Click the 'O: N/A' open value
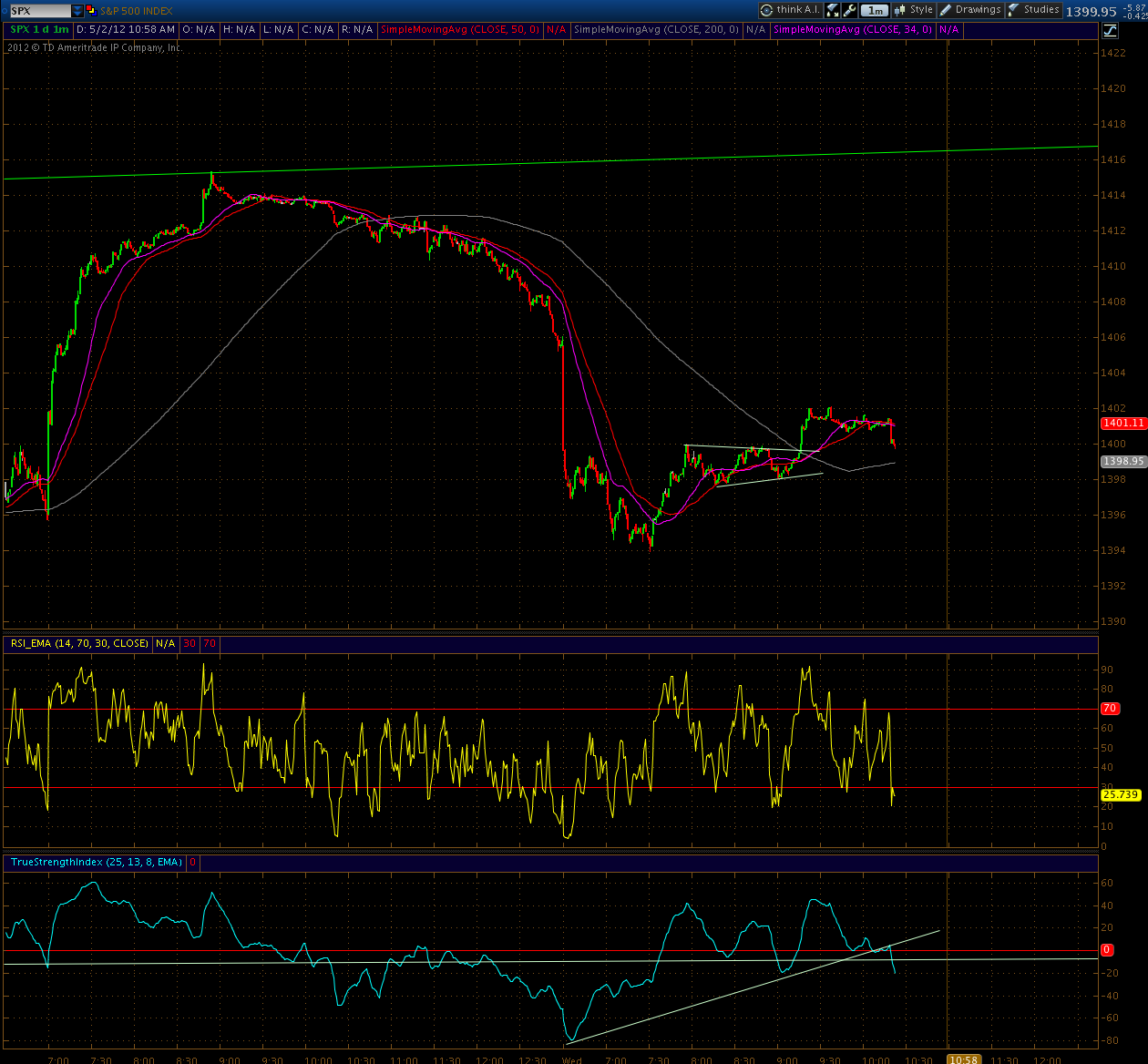 tap(199, 30)
